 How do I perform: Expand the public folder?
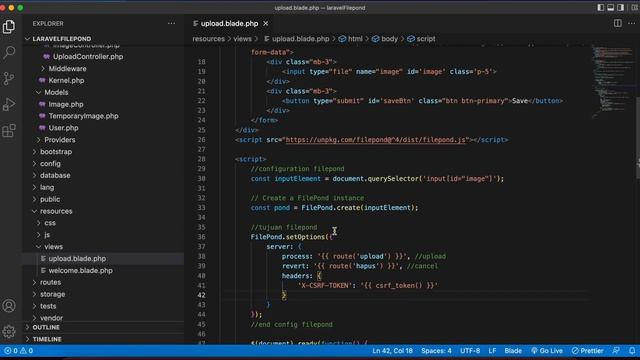pos(50,199)
